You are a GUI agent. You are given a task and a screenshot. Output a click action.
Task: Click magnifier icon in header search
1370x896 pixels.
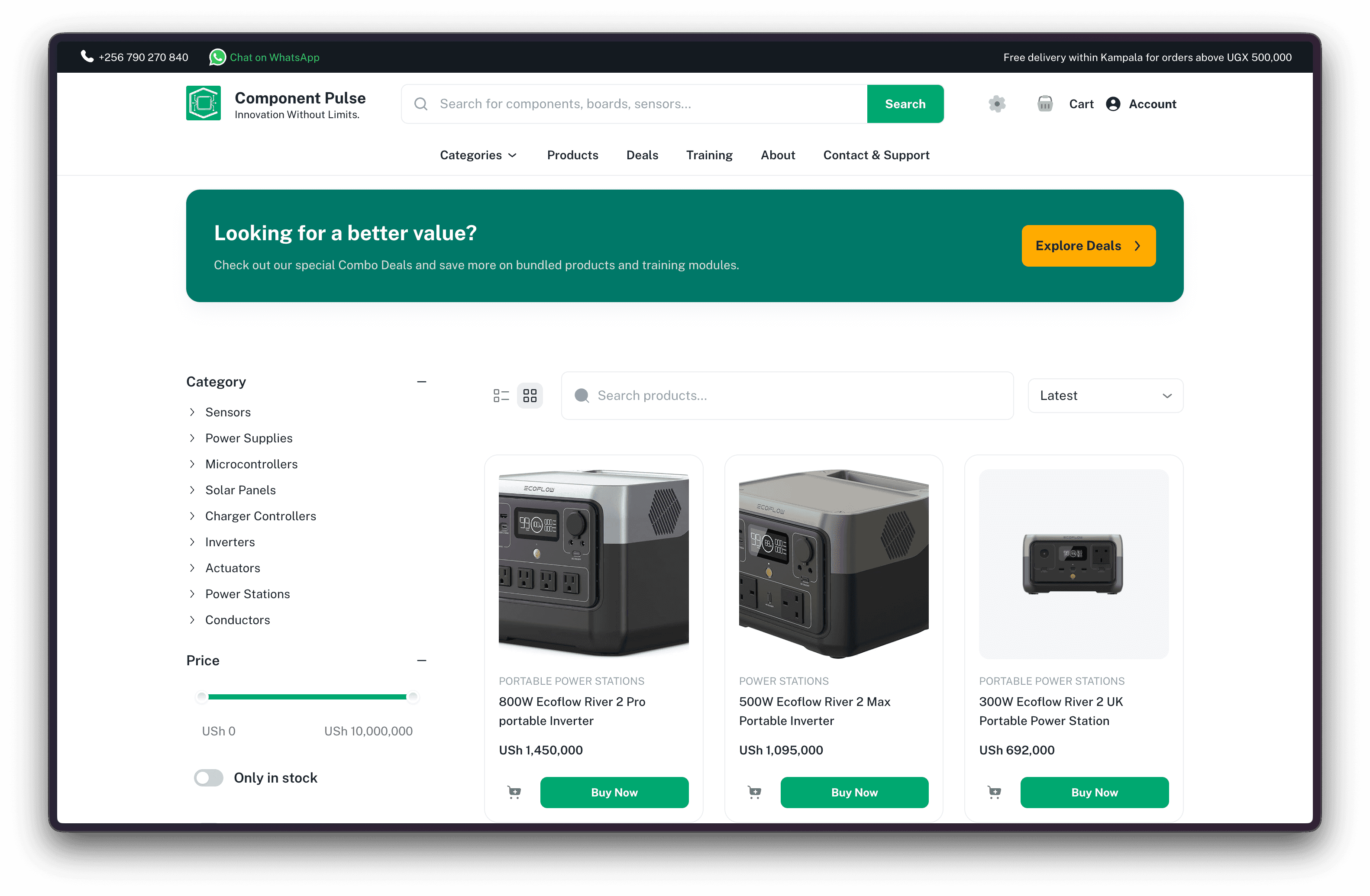[x=421, y=104]
